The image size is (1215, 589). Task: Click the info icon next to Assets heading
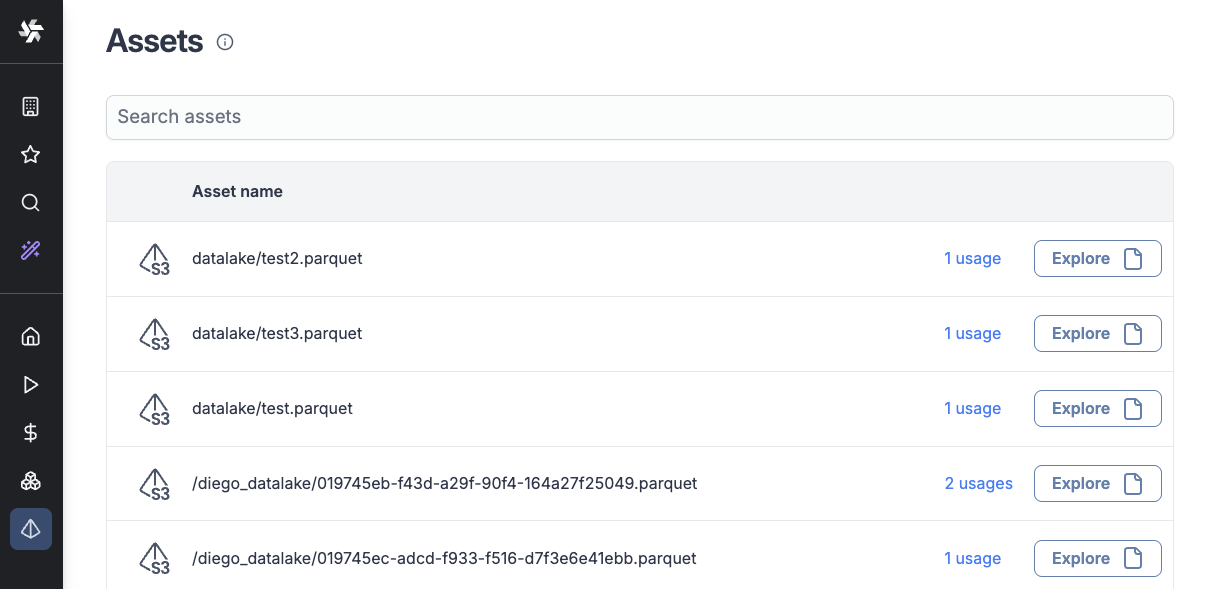click(224, 42)
